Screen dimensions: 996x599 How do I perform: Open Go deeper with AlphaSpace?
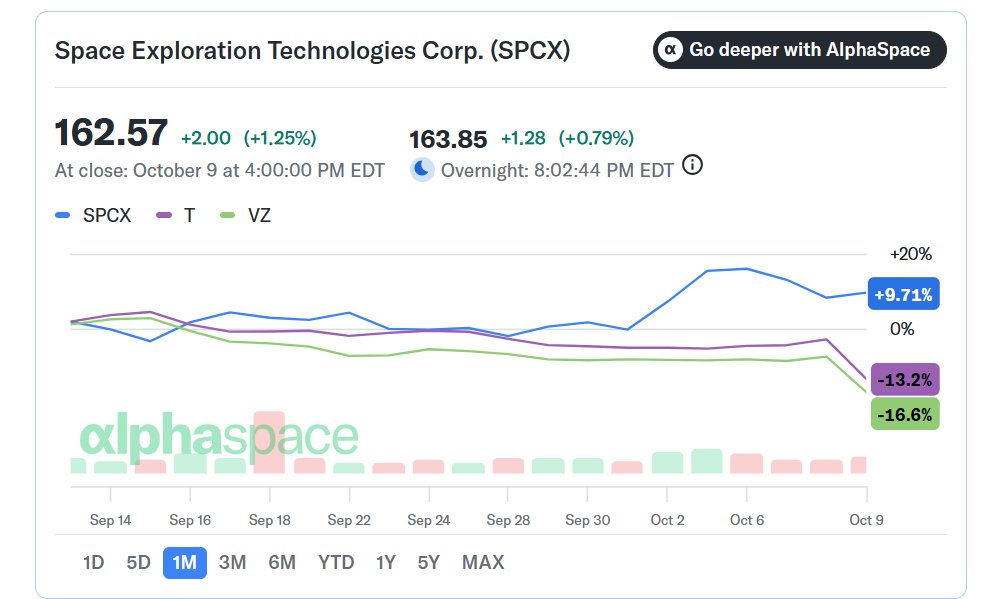point(799,50)
